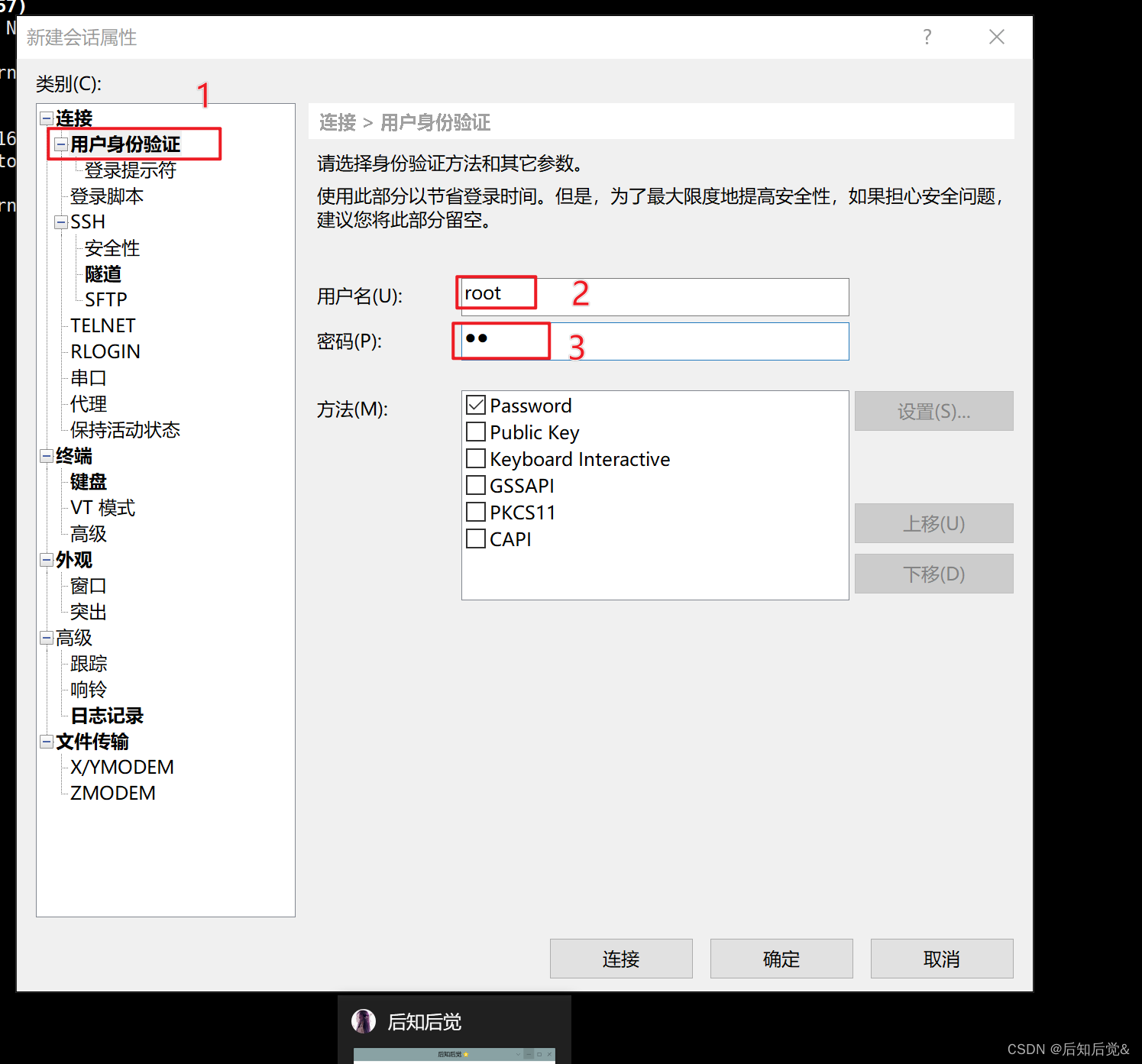Open the 串口 serial settings
Image resolution: width=1142 pixels, height=1064 pixels.
(89, 378)
